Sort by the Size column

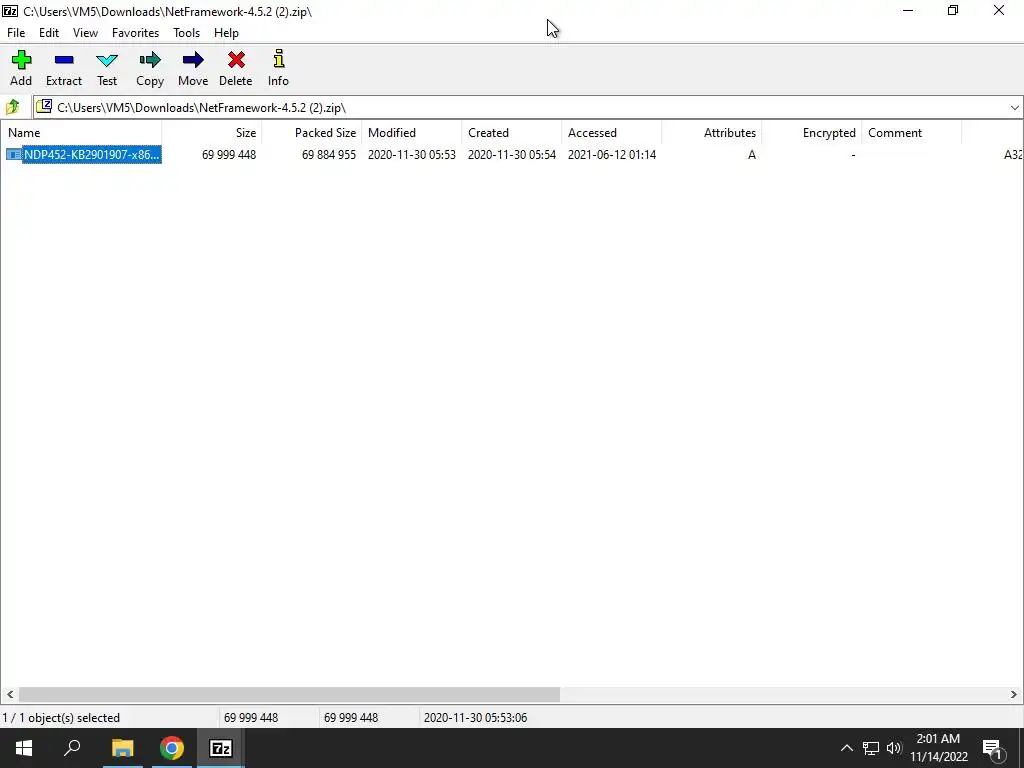(x=212, y=133)
